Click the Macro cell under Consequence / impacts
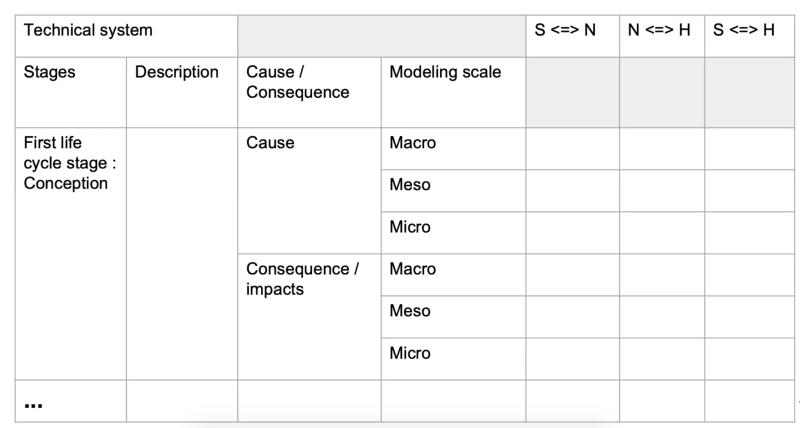The height and width of the screenshot is (428, 800). [x=453, y=274]
